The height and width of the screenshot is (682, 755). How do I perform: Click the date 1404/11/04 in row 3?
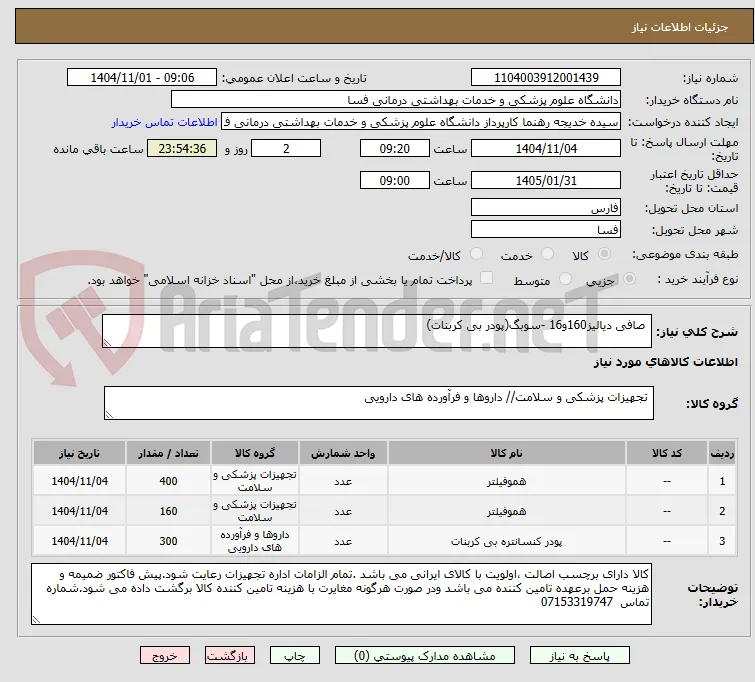tap(79, 541)
